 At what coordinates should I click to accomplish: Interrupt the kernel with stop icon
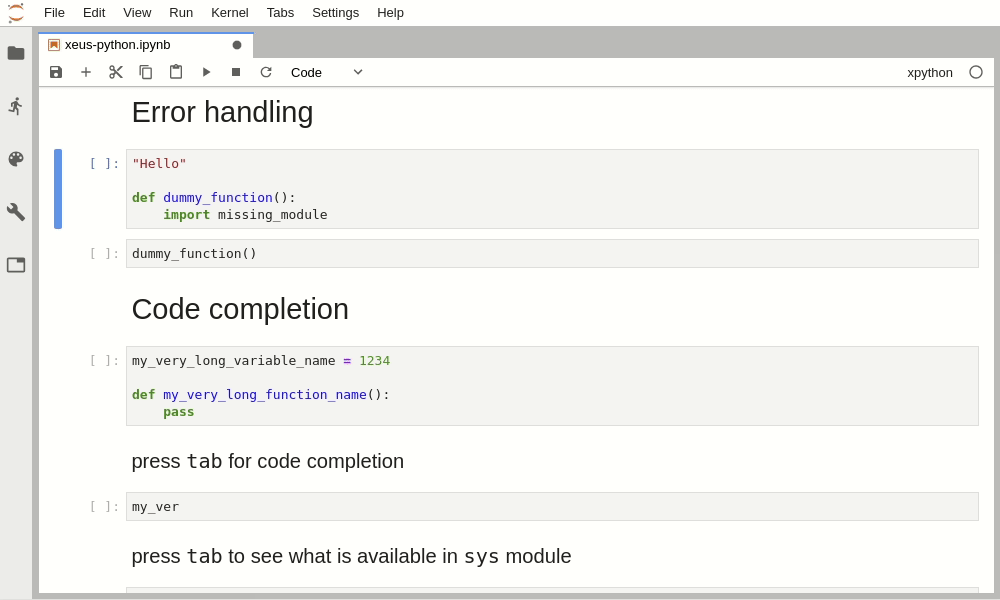pos(236,72)
